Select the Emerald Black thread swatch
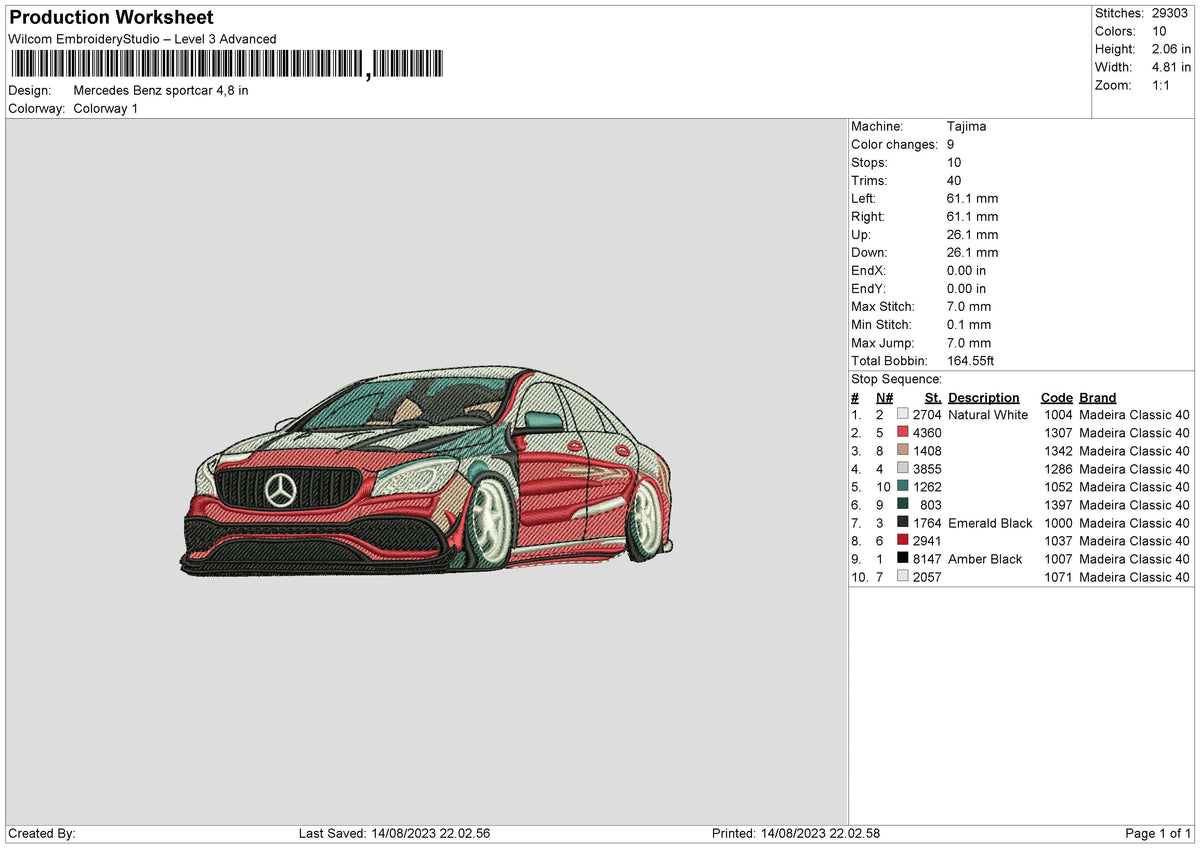The height and width of the screenshot is (848, 1200). pos(901,523)
